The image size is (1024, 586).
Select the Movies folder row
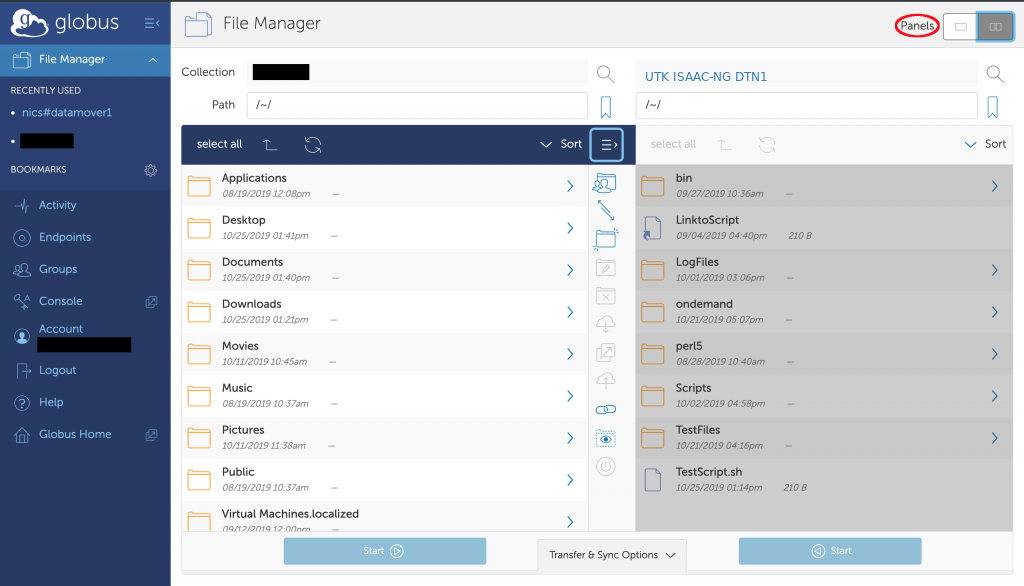click(385, 353)
